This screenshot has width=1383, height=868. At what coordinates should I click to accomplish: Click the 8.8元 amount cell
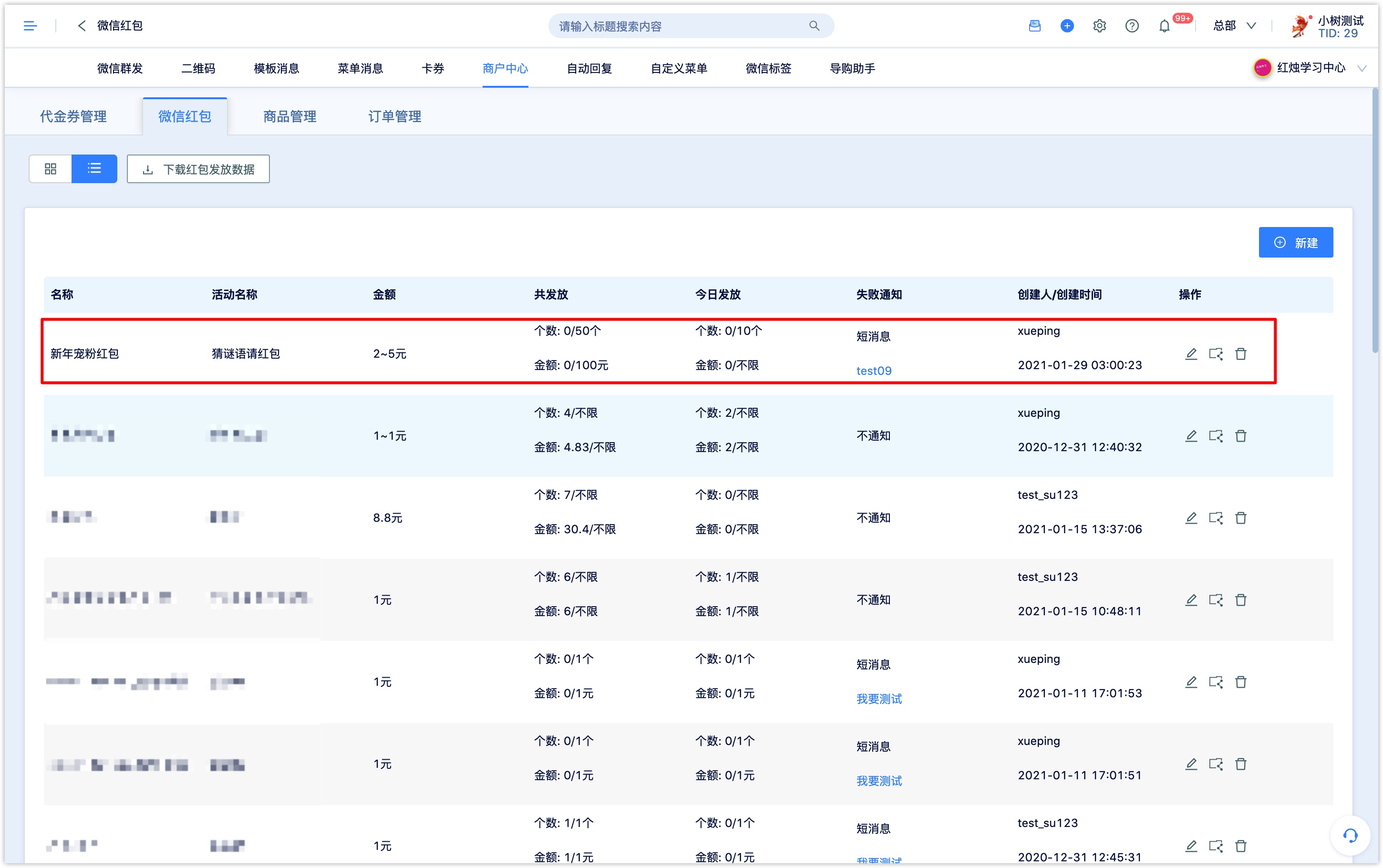tap(388, 518)
